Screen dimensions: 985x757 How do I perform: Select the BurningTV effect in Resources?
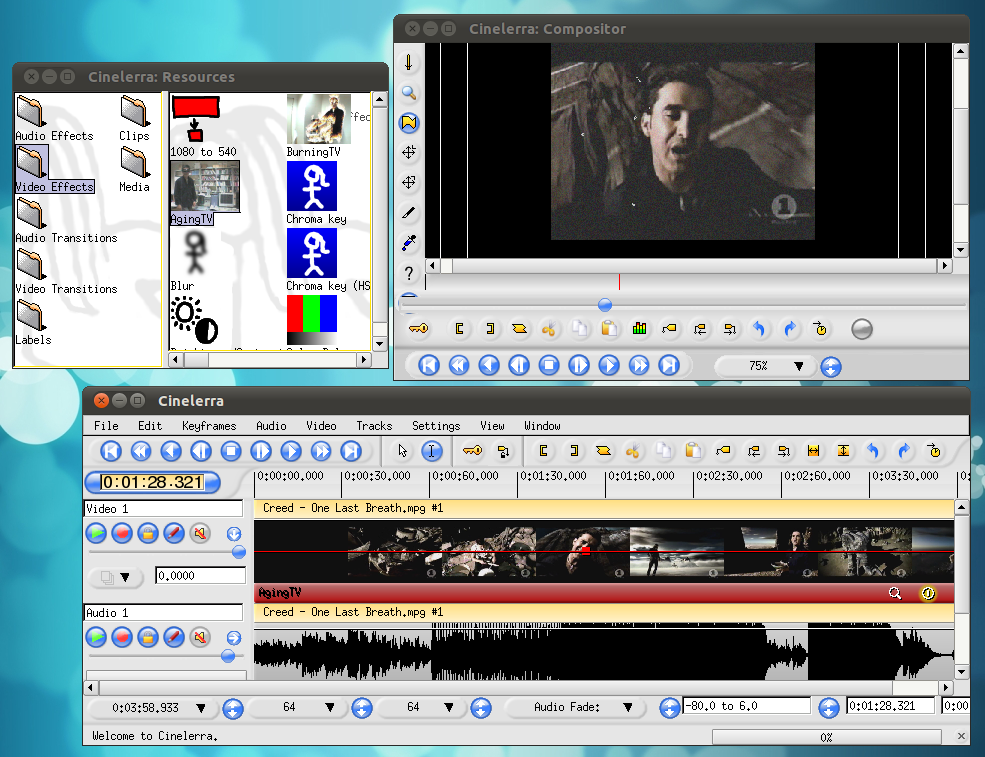[319, 126]
